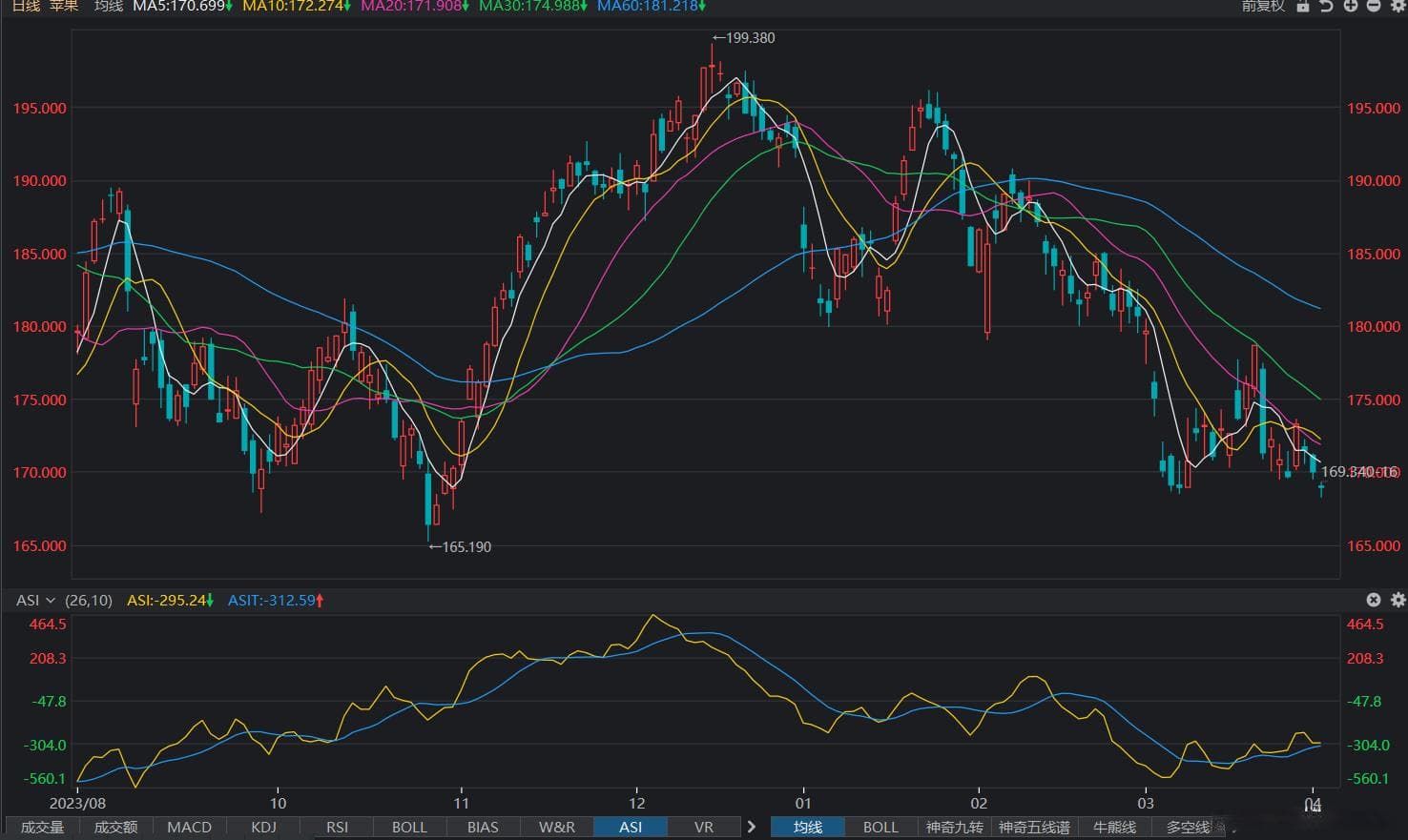Expand more indicator tabs with the chevron

(x=752, y=827)
